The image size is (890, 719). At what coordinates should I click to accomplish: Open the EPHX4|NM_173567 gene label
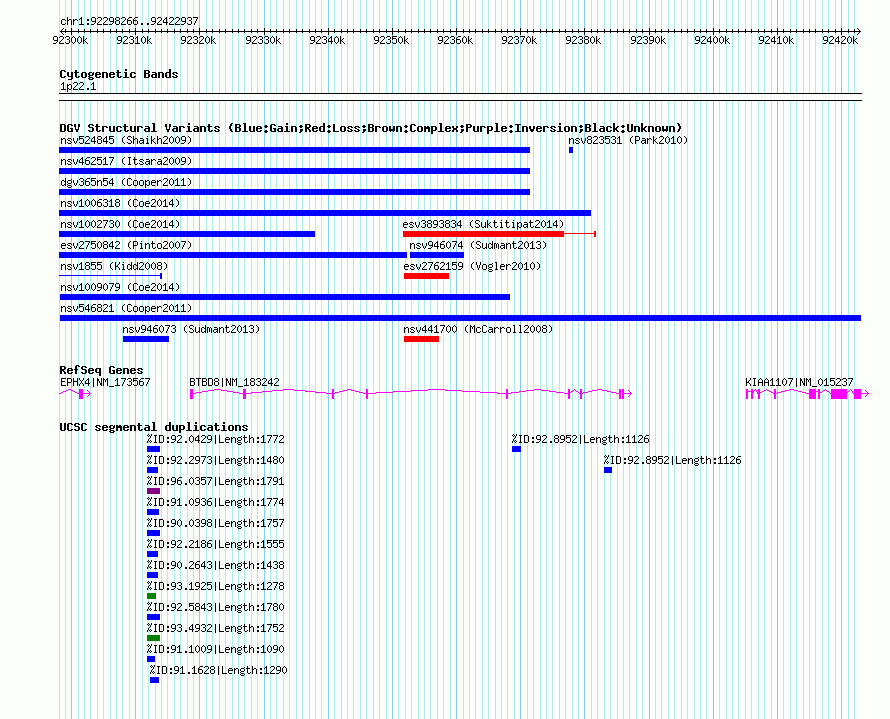[x=105, y=382]
